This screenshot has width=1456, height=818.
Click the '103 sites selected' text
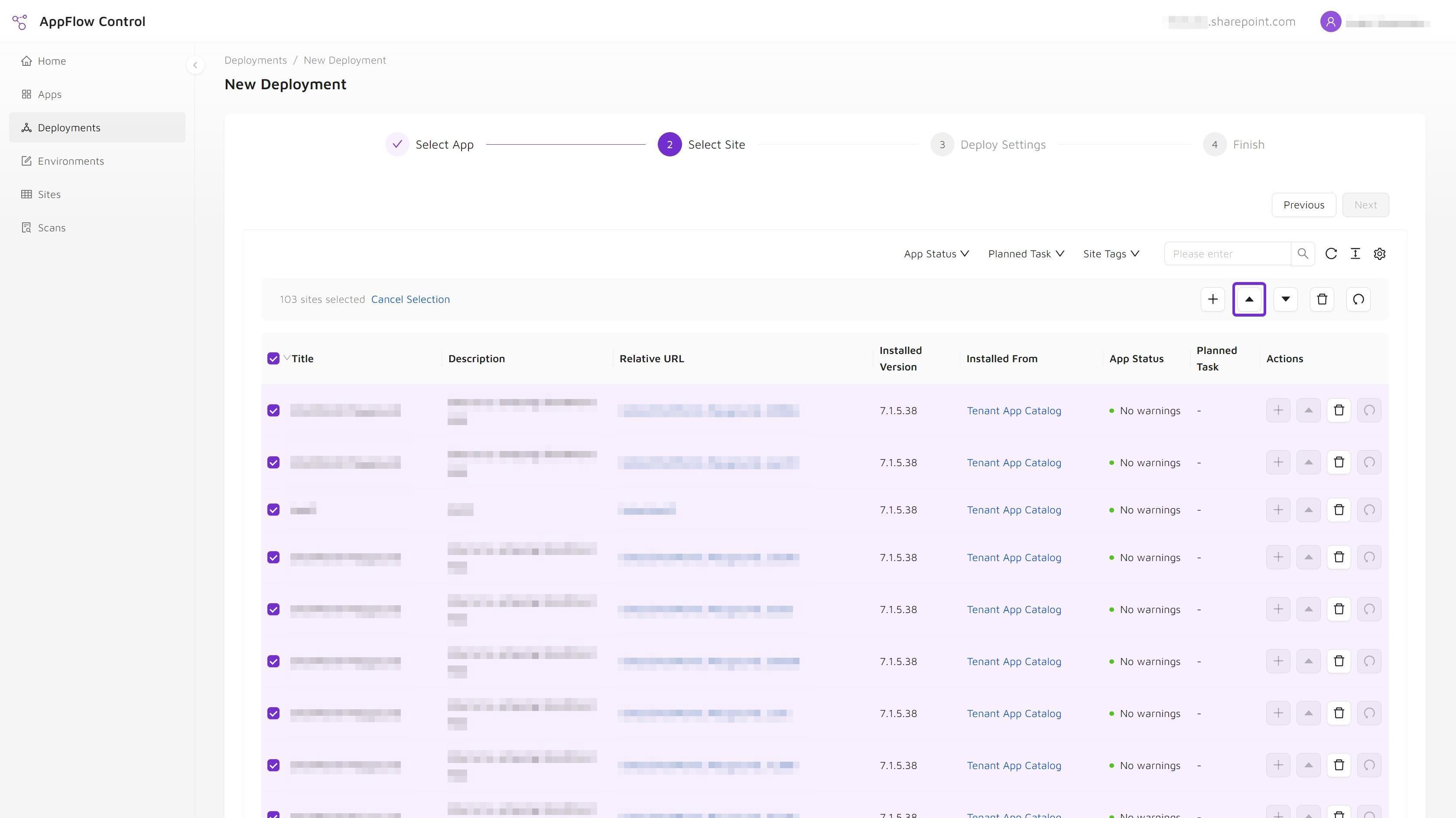click(x=322, y=300)
